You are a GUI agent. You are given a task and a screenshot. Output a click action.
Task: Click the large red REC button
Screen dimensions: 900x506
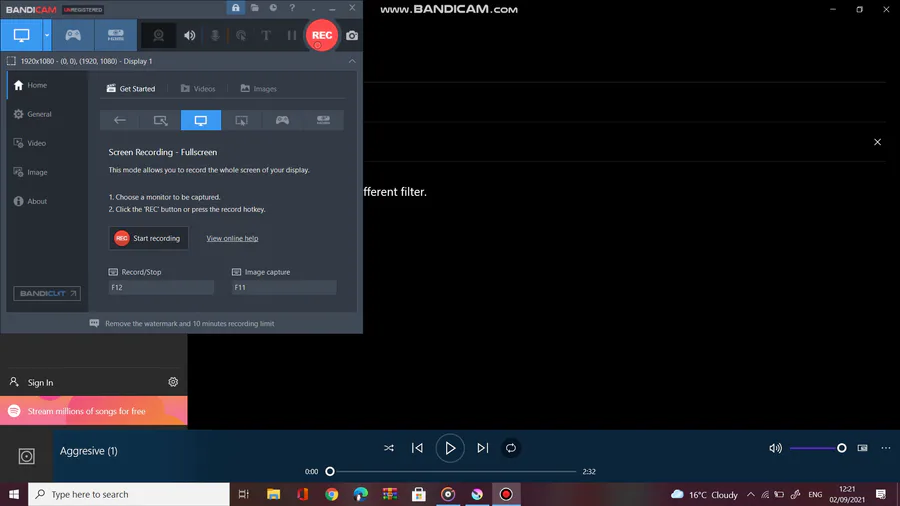click(x=321, y=35)
